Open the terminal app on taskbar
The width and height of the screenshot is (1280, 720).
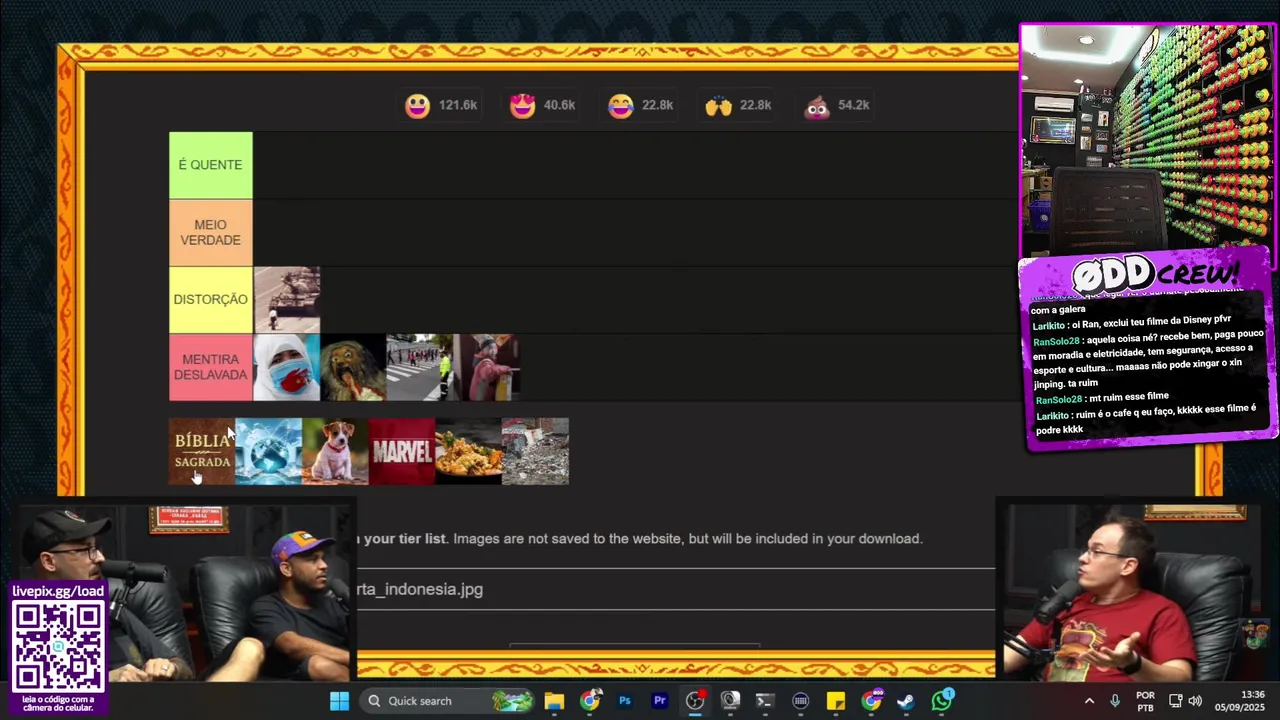765,701
